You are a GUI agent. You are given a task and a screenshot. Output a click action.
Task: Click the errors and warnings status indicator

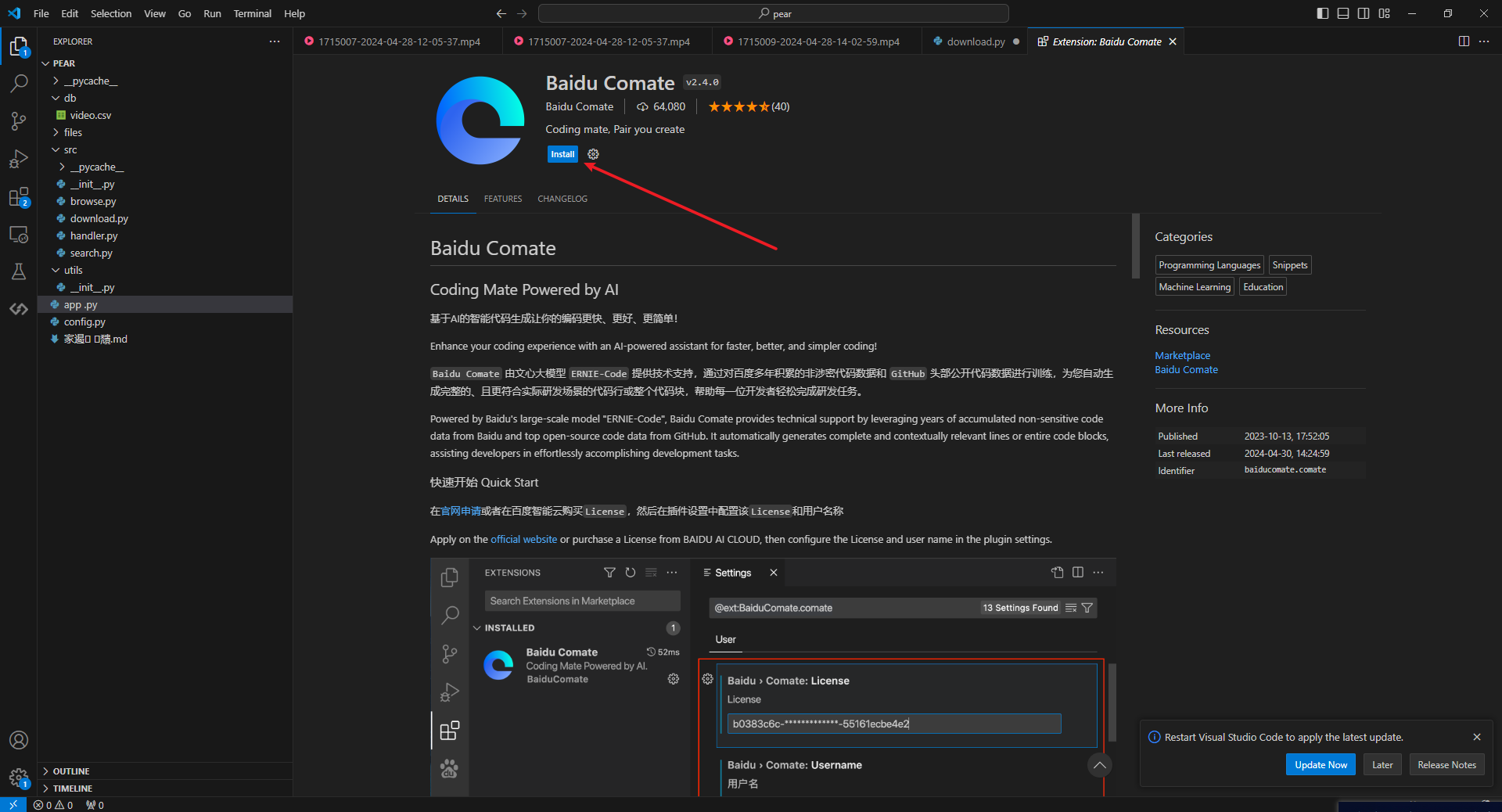tap(53, 805)
